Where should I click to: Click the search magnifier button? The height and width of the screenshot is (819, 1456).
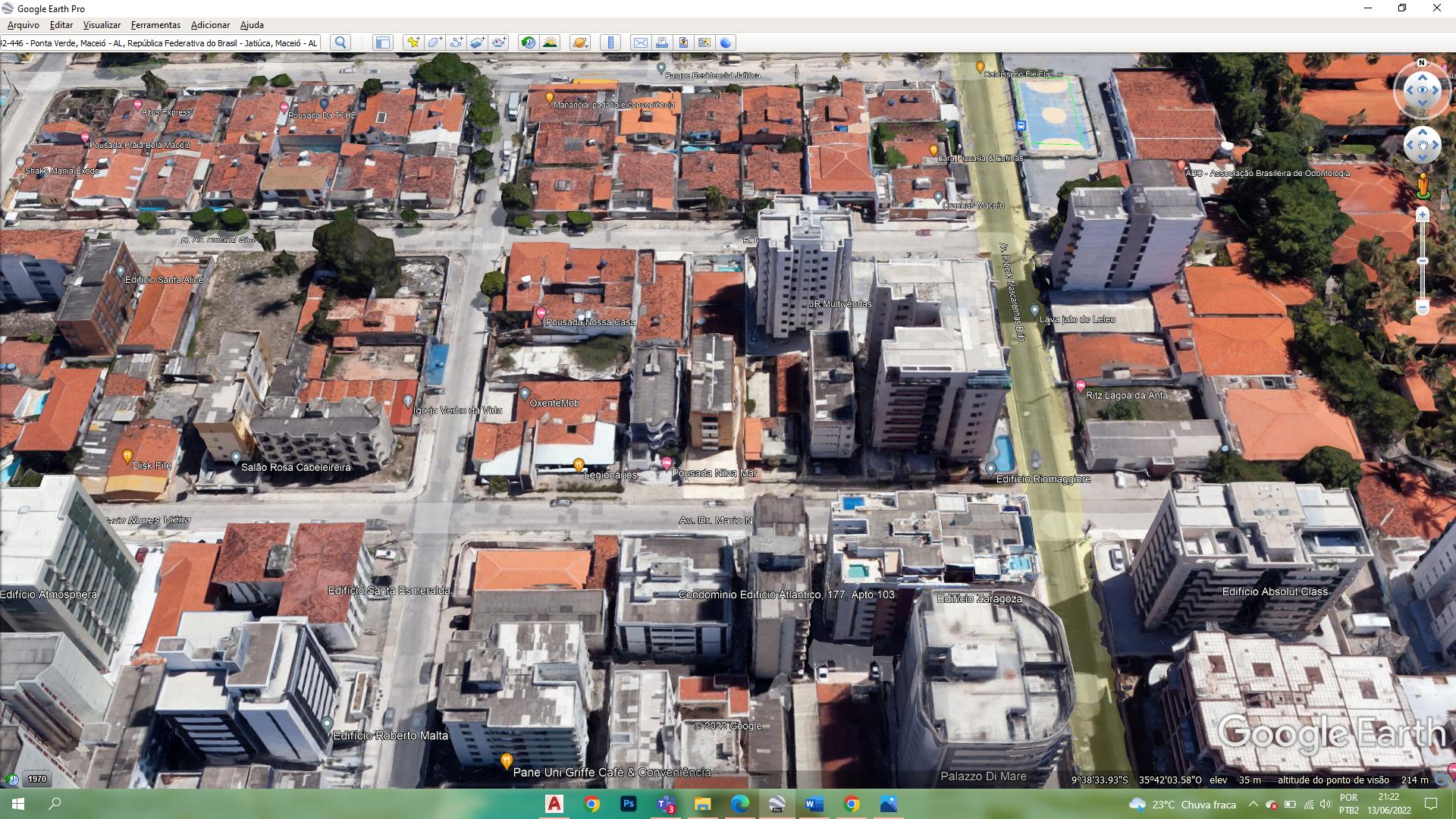(340, 42)
